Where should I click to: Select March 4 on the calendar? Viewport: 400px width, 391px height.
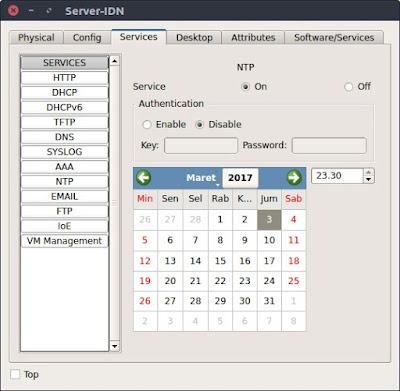294,220
